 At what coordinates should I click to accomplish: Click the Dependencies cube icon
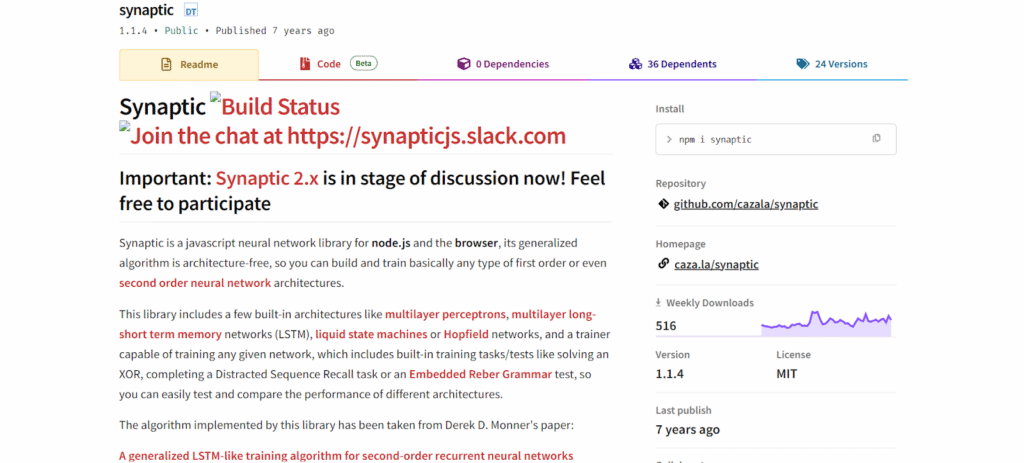point(463,64)
